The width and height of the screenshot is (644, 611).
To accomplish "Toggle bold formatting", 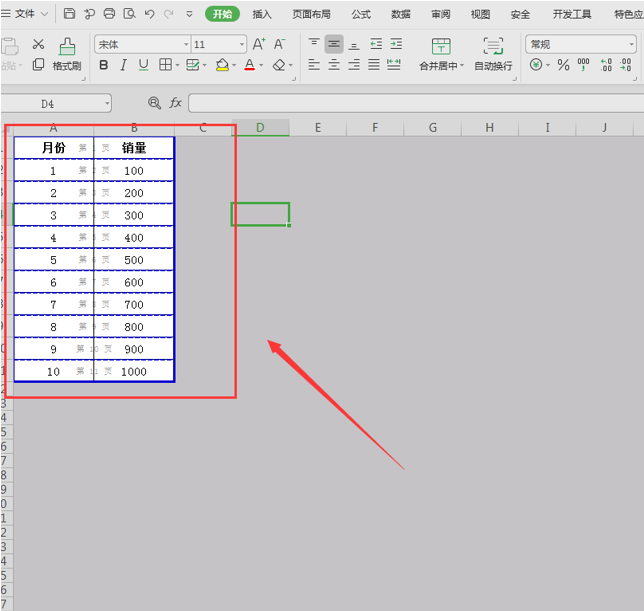I will [104, 65].
